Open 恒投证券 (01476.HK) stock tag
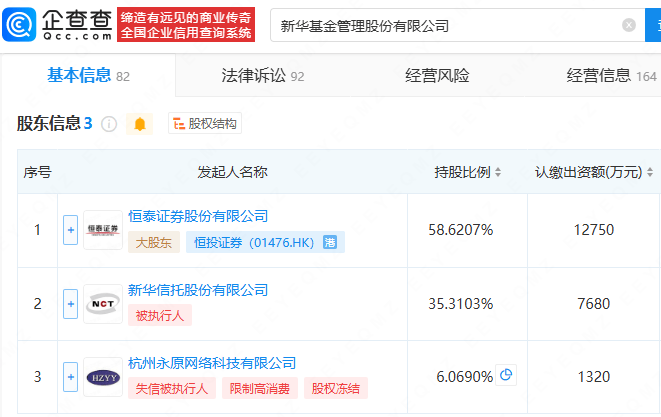The height and width of the screenshot is (417, 661). point(265,242)
